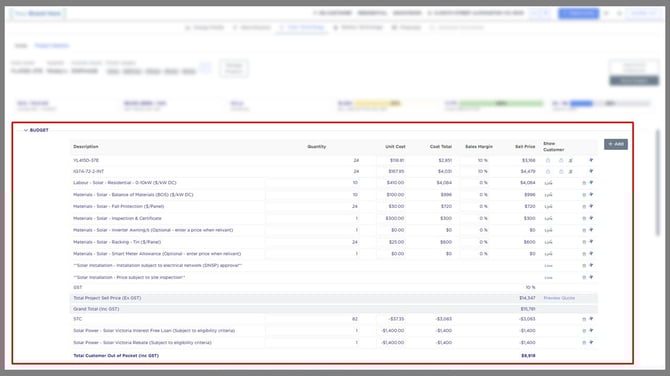Screen dimensions: 670x376
Task: Delete the Smart Meter Allowance line item
Action: coord(584,254)
